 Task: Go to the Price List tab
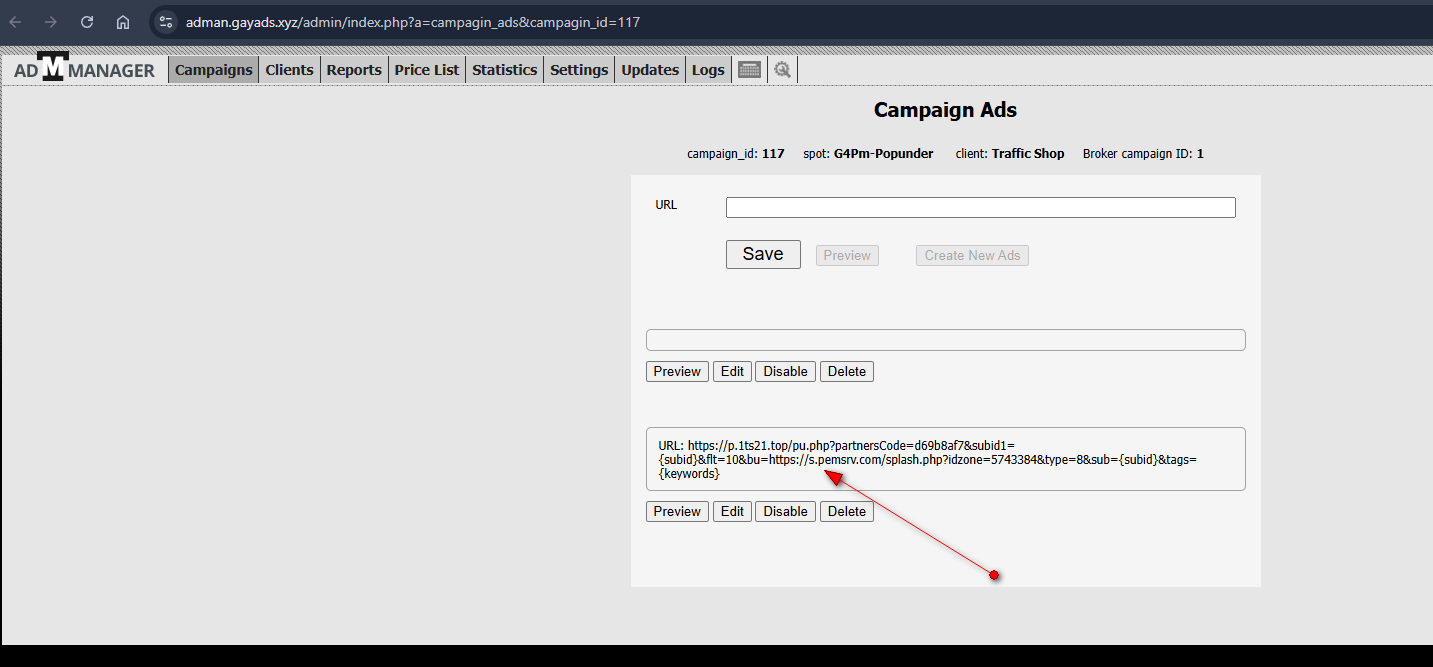pos(427,70)
